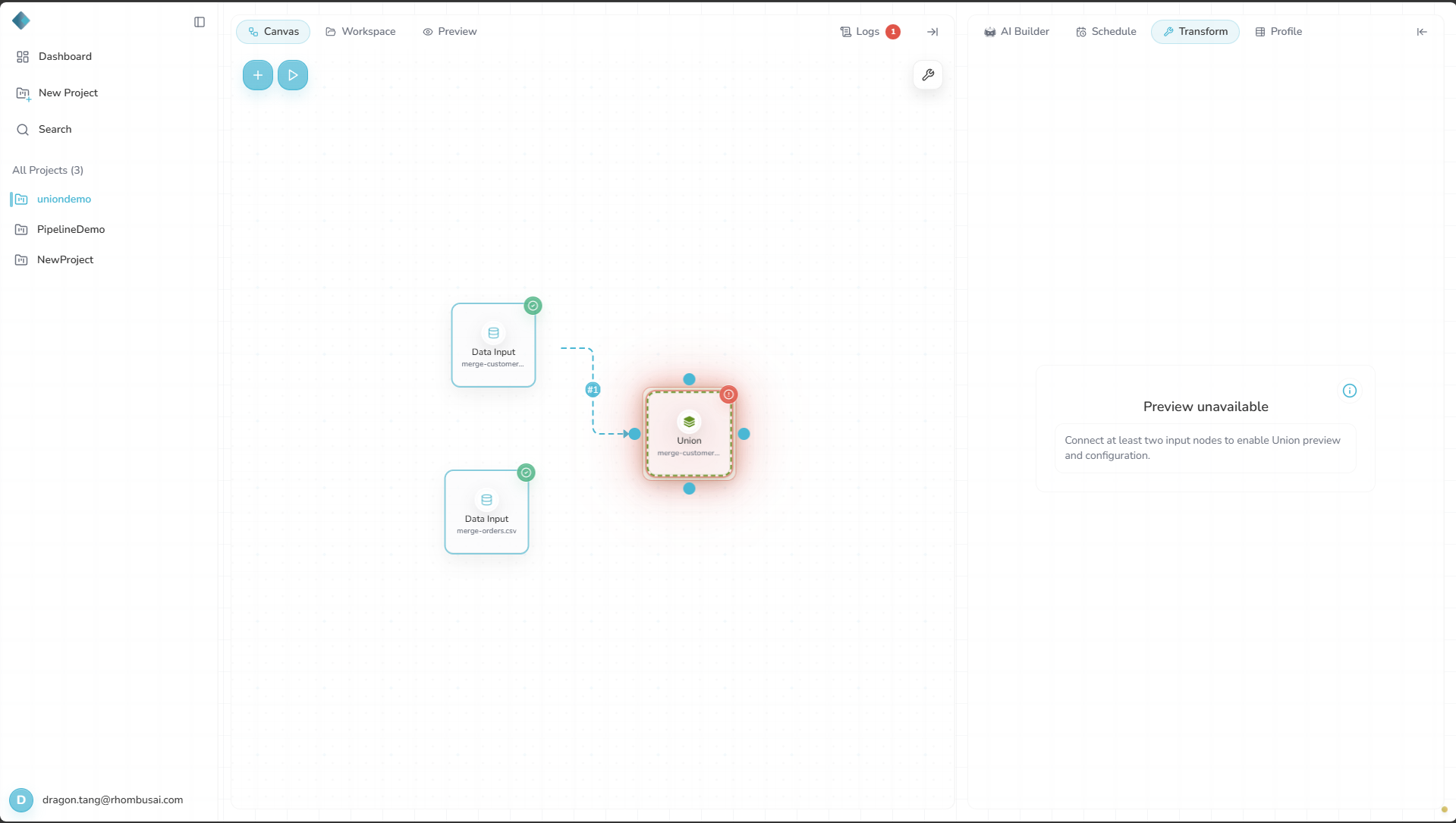Switch to the Workspace tab
This screenshot has height=823, width=1456.
pos(360,31)
